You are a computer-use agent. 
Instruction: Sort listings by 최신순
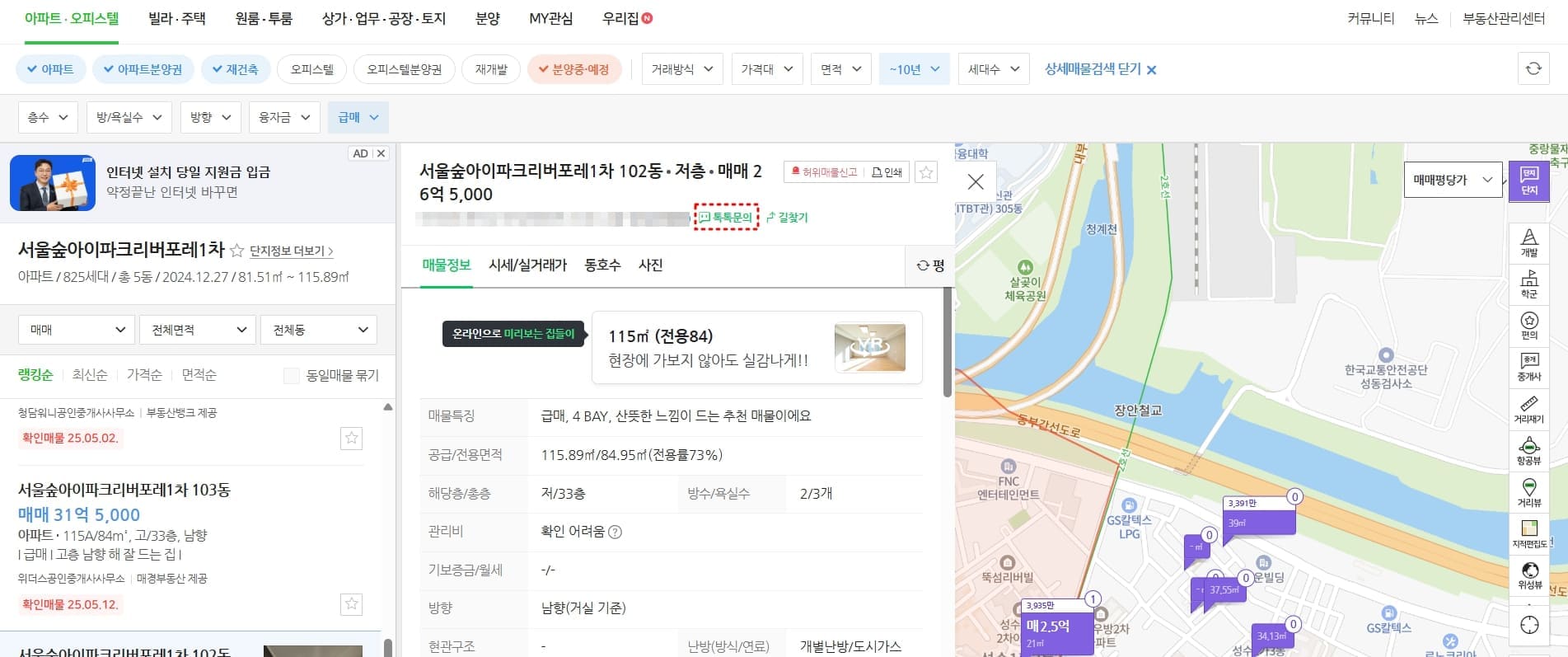90,375
